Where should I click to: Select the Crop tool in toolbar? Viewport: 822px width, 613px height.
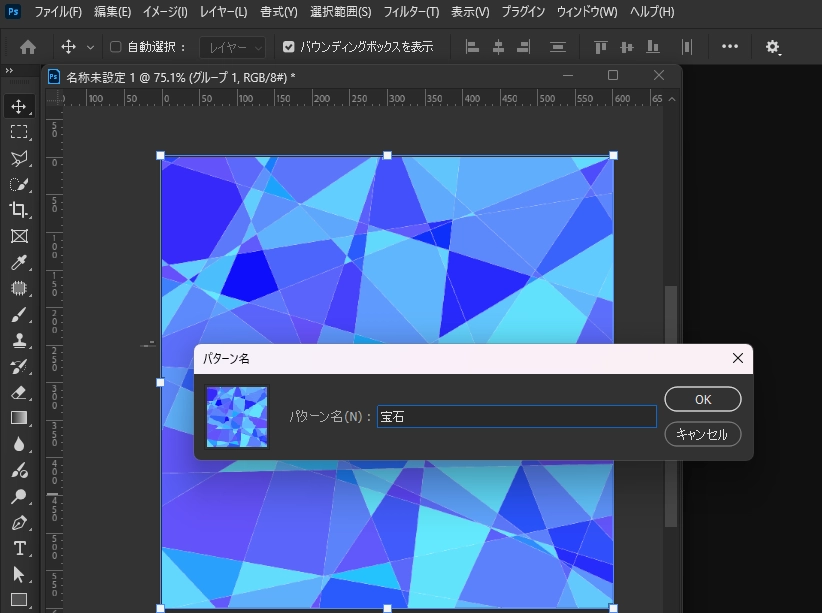18,209
